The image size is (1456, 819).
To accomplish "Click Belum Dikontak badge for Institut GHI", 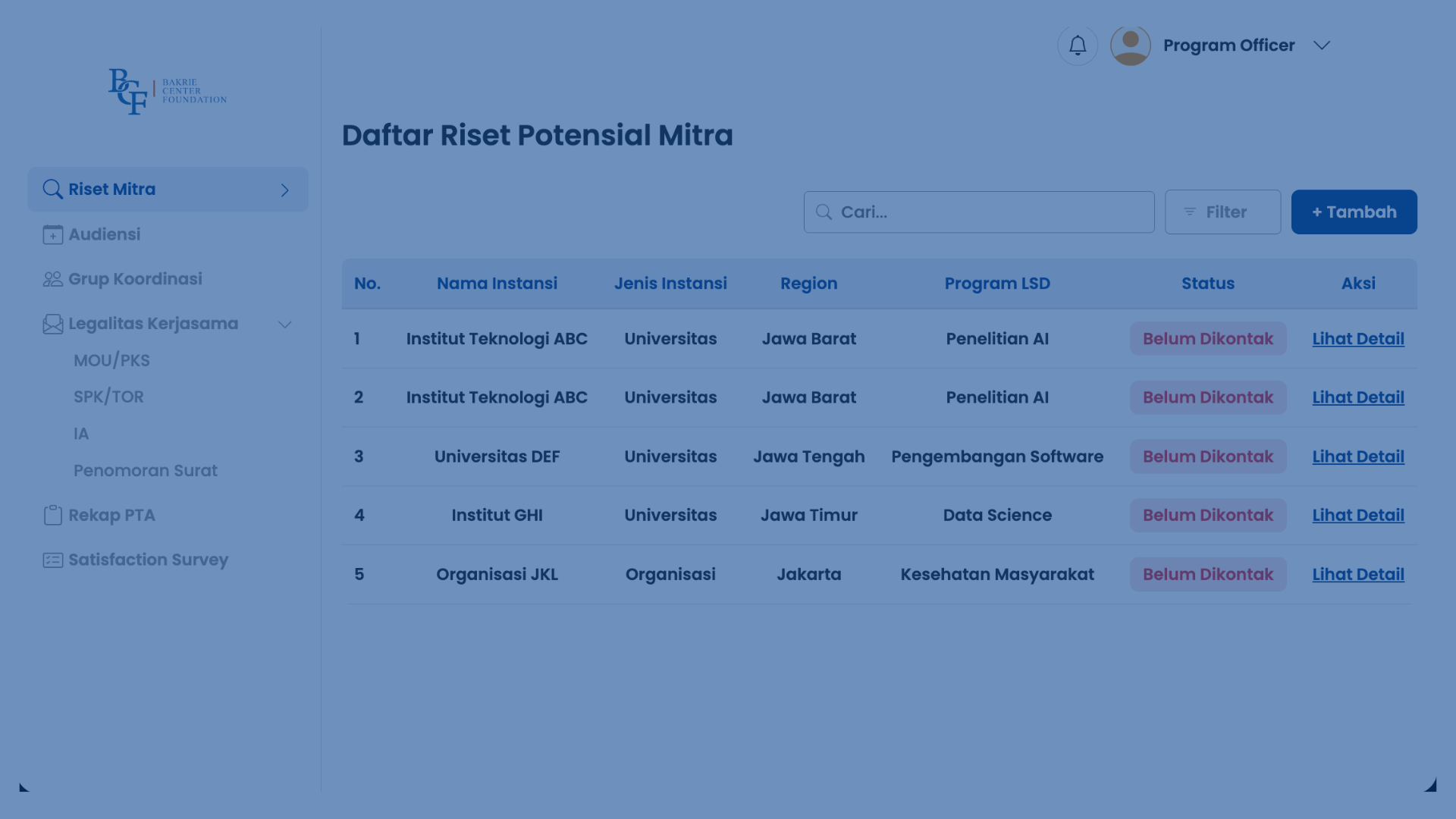I will pos(1208,515).
